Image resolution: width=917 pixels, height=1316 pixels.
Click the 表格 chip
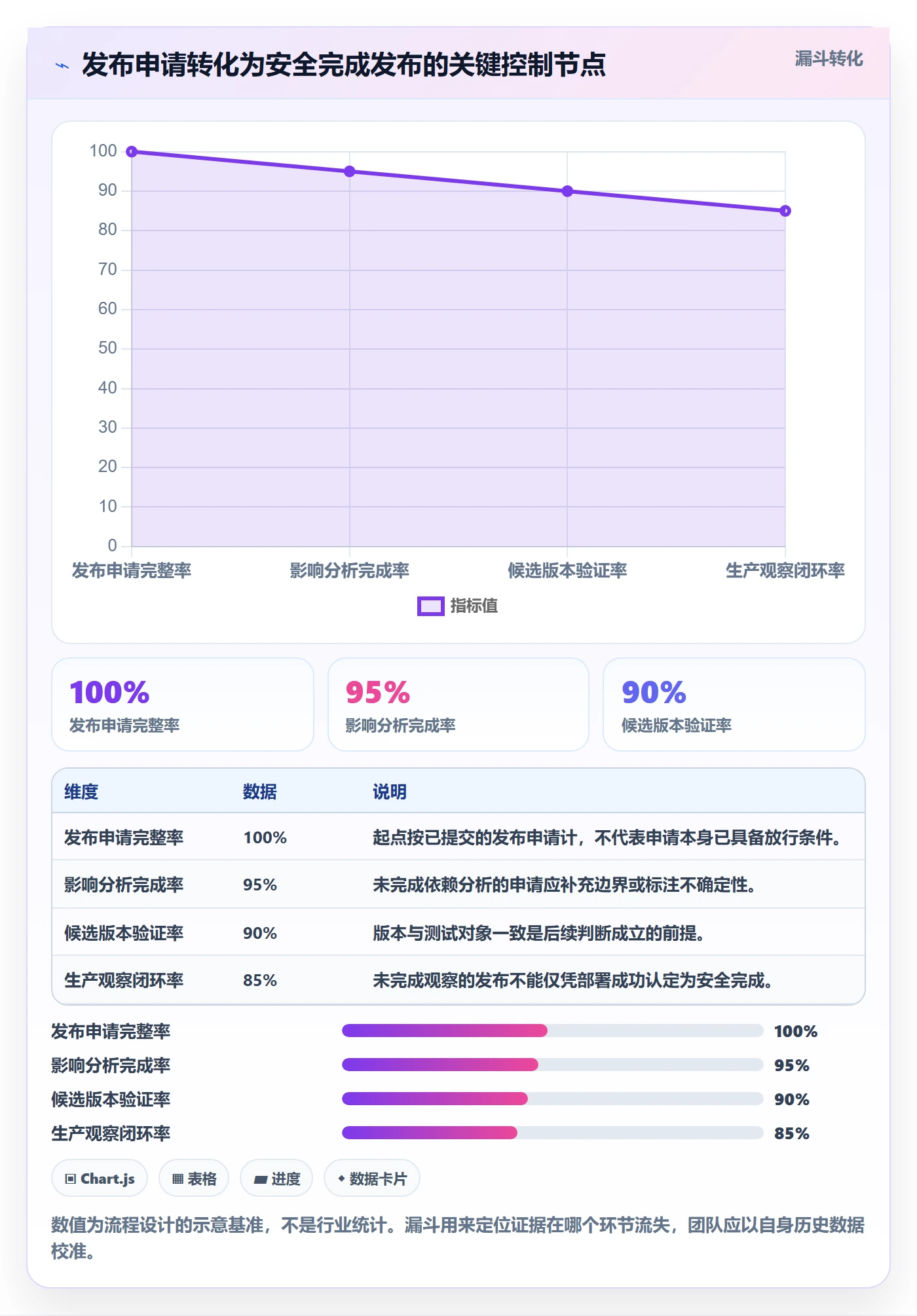194,1179
